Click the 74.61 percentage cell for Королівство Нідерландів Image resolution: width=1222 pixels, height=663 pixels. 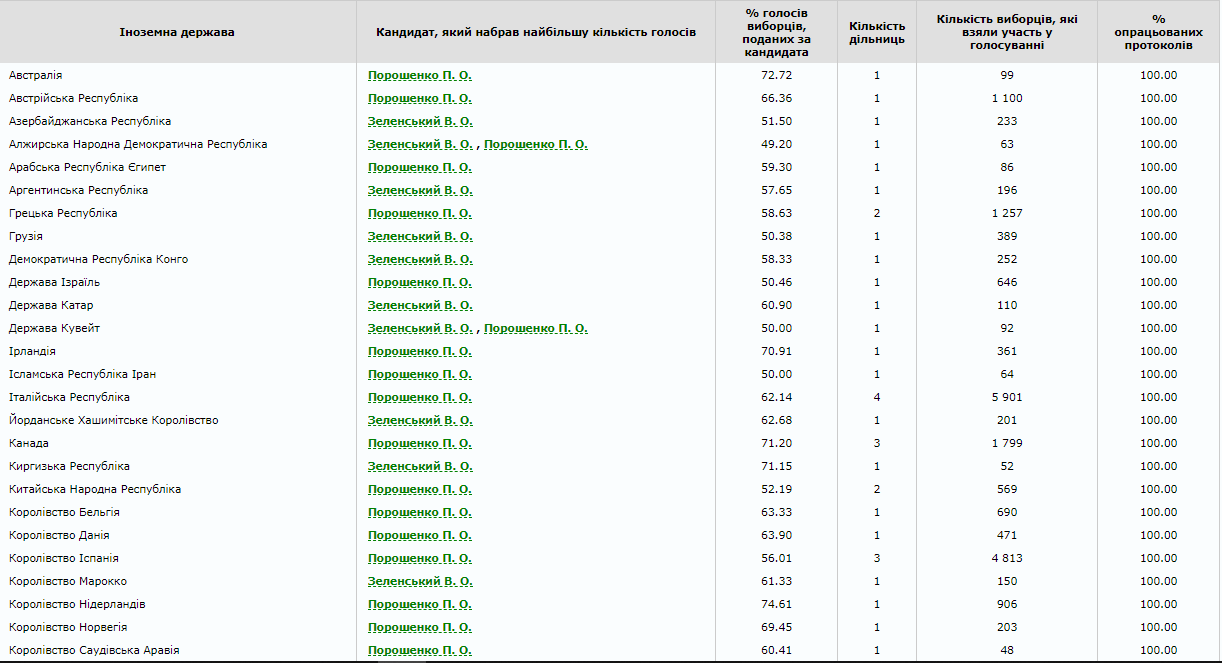(x=776, y=604)
